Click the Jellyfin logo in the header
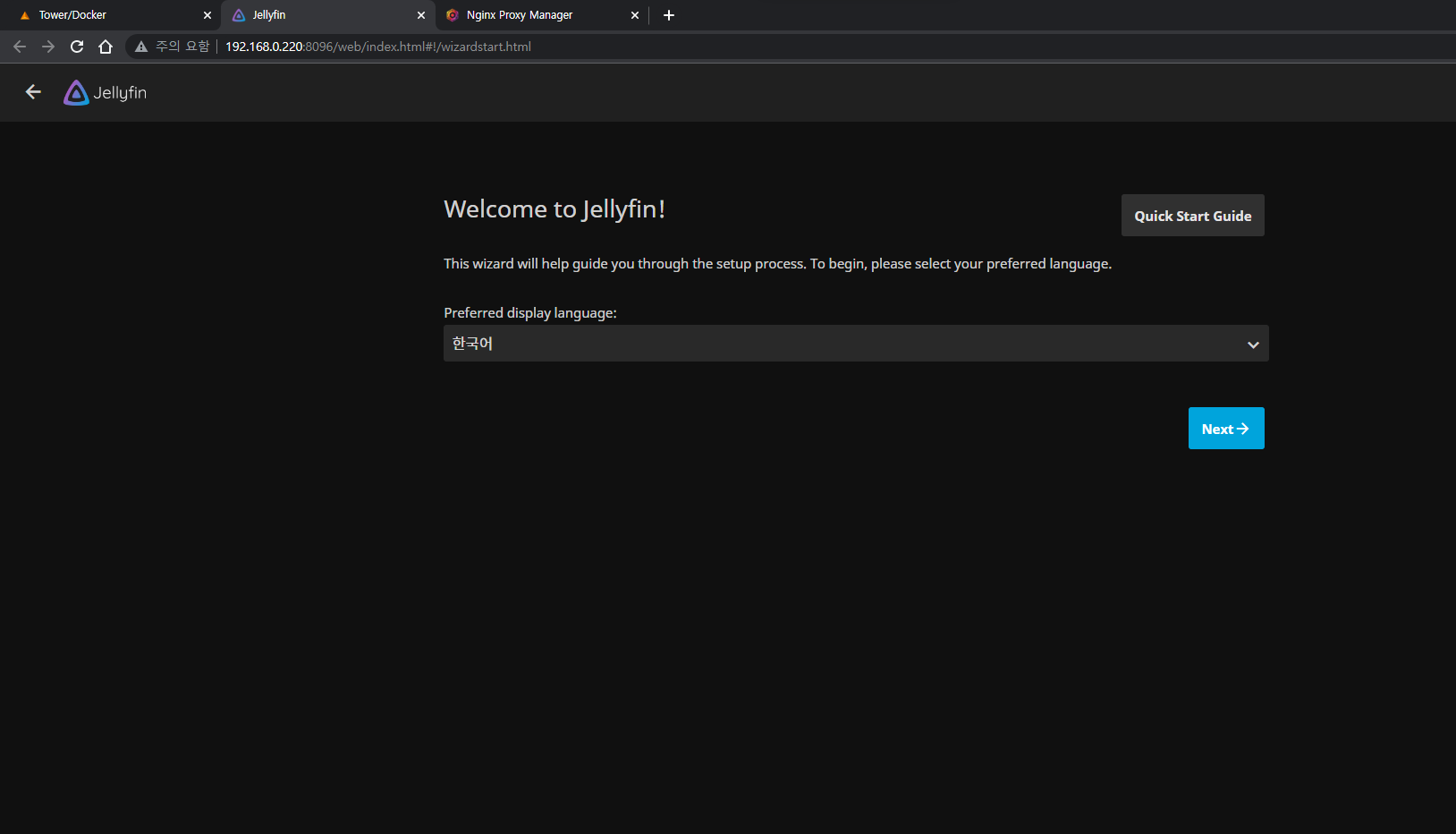This screenshot has width=1456, height=834. click(x=106, y=92)
